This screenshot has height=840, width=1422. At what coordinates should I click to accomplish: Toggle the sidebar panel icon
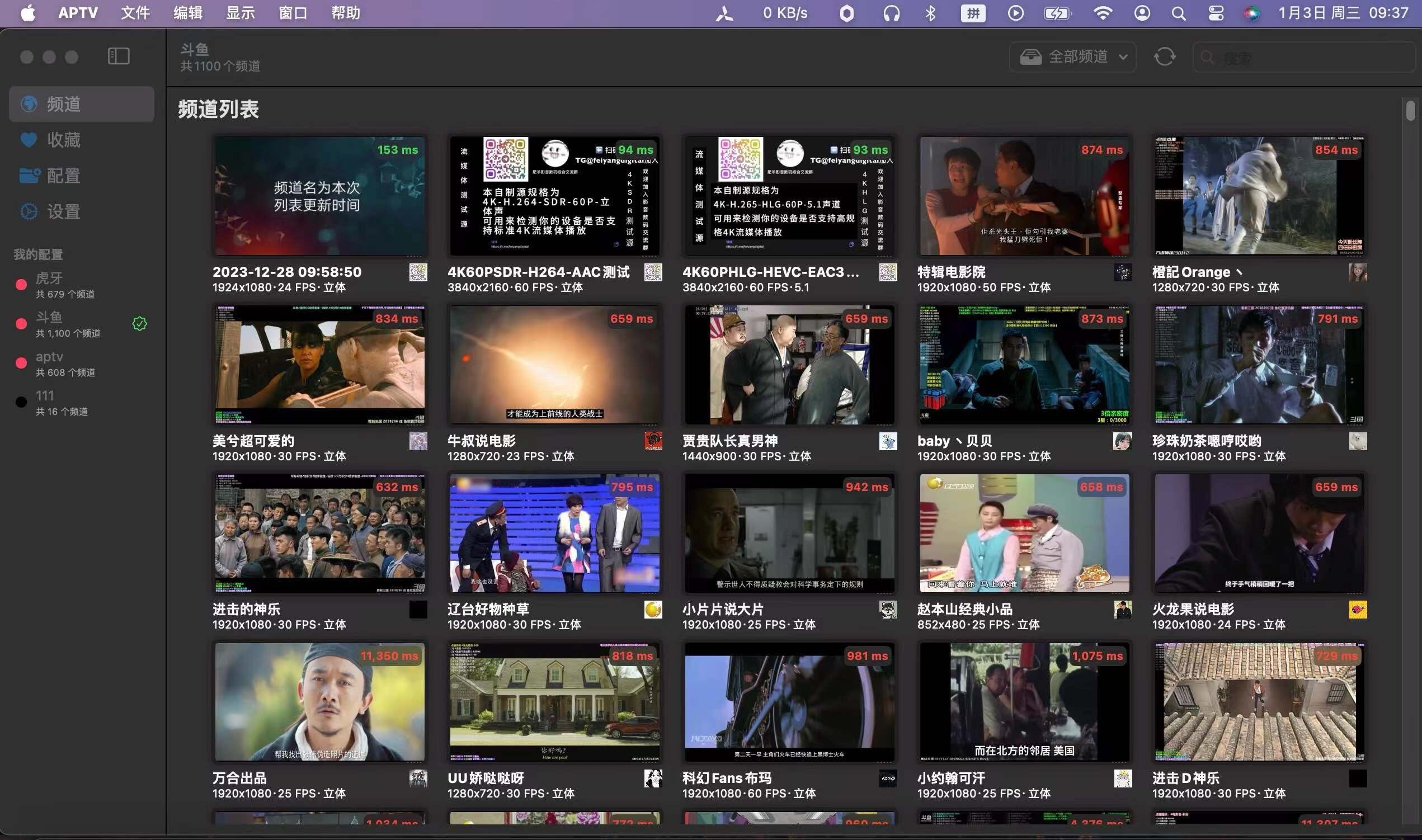pyautogui.click(x=118, y=56)
